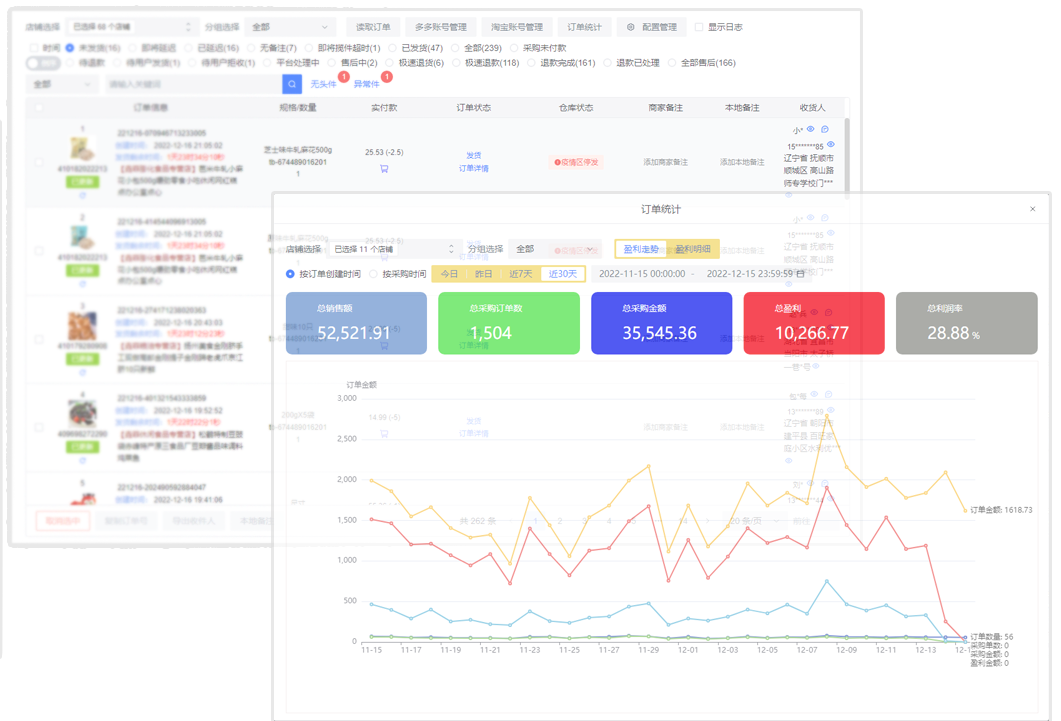Viewport: 1061px width, 721px height.
Task: Select the 今日 date range tab
Action: pyautogui.click(x=449, y=274)
